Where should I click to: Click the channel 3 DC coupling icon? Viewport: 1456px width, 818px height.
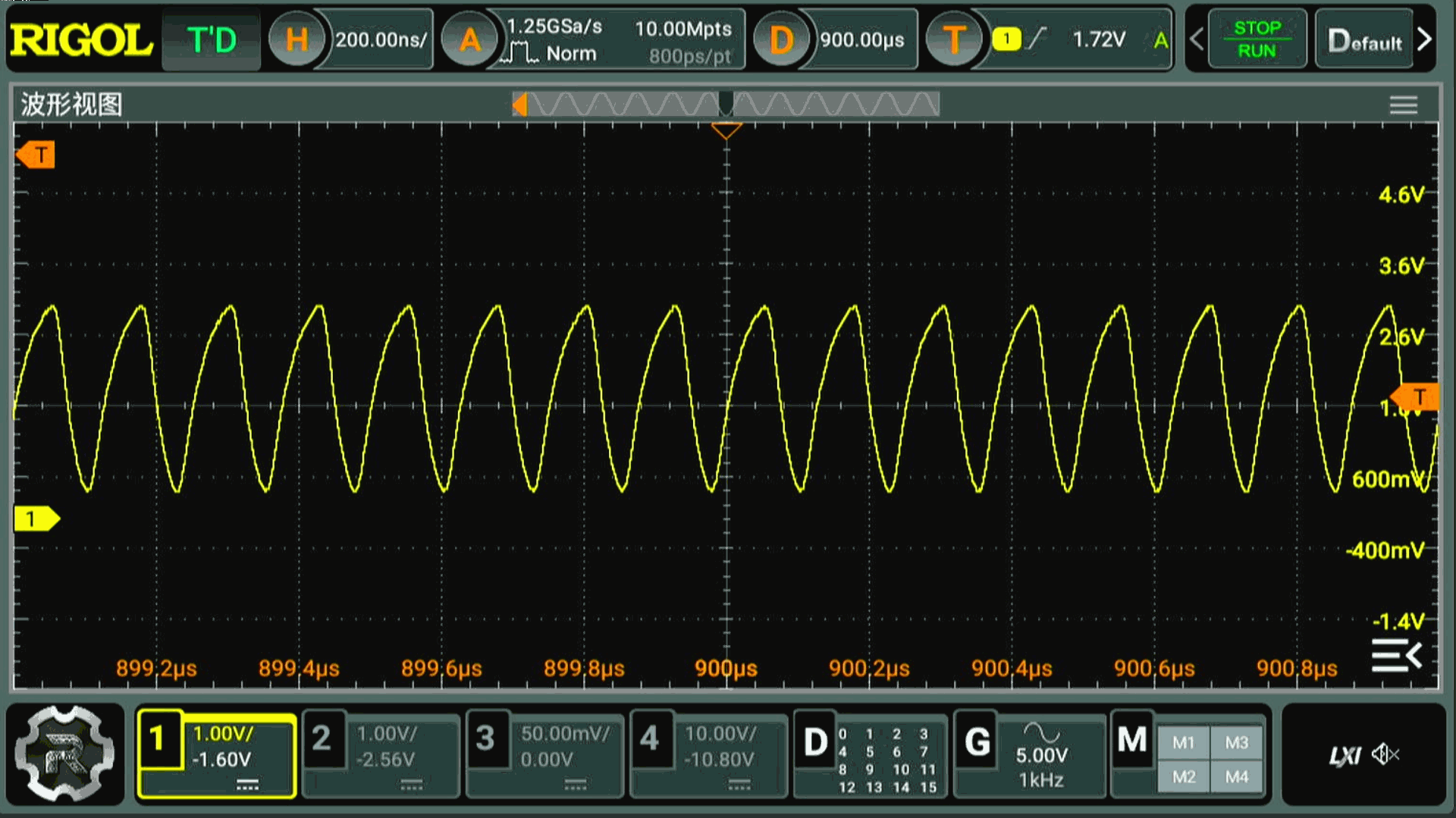pyautogui.click(x=576, y=785)
